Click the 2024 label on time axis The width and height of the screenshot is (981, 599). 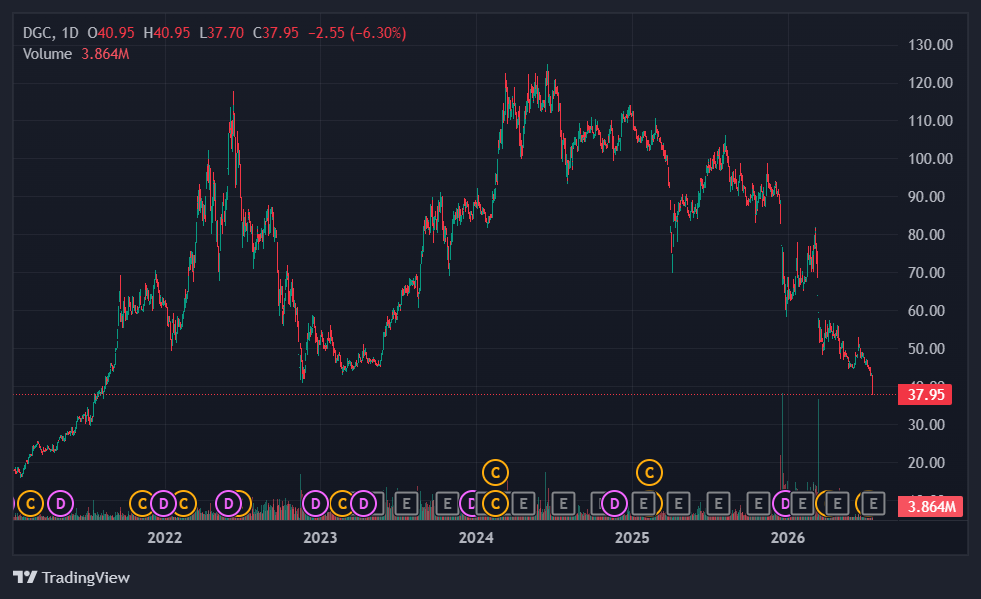(476, 538)
